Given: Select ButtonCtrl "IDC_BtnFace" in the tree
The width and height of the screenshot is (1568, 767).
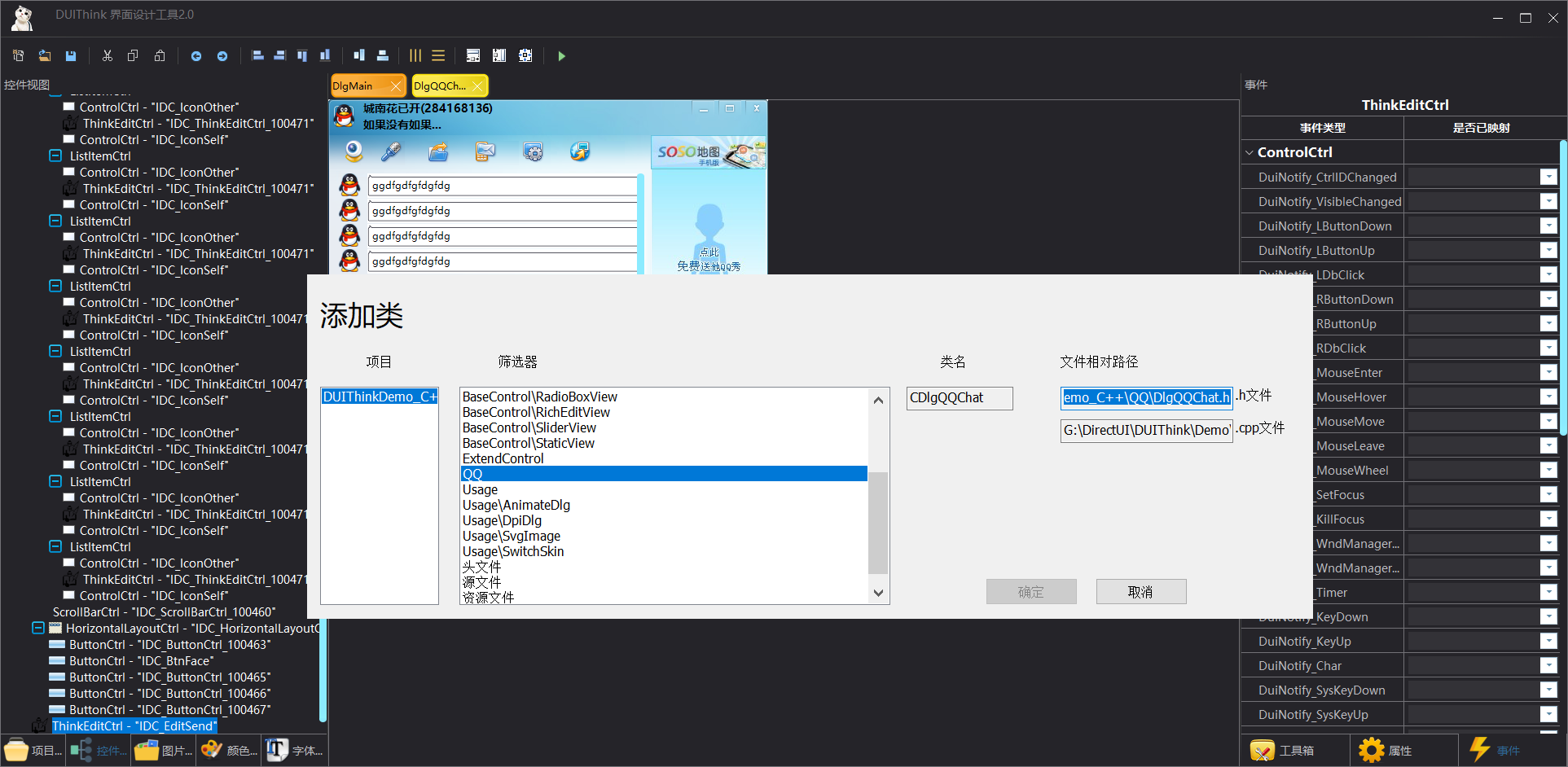Looking at the screenshot, I should (x=141, y=660).
